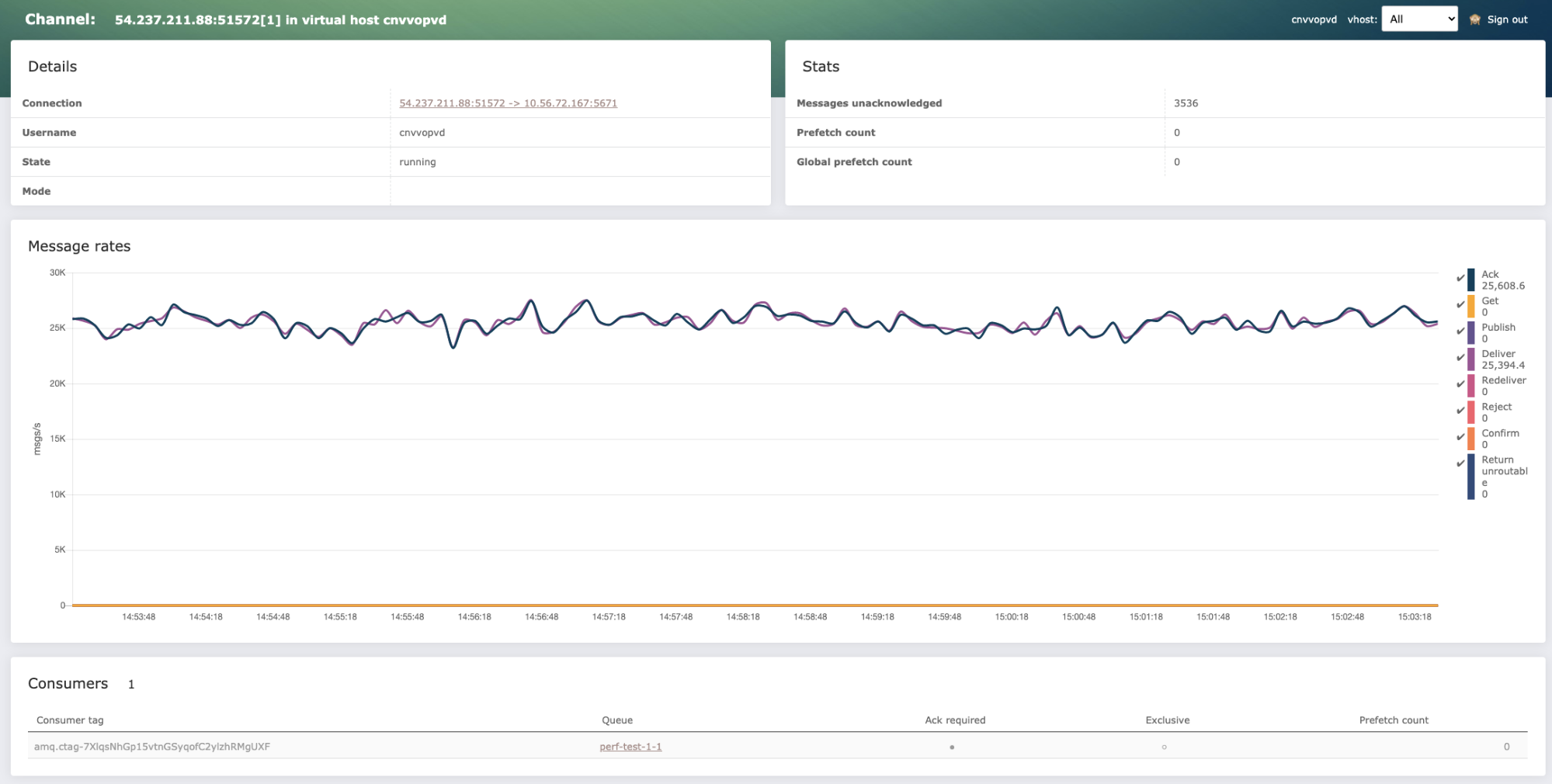Toggle the Publish series checkmark
The width and height of the screenshot is (1552, 784).
(x=1460, y=331)
